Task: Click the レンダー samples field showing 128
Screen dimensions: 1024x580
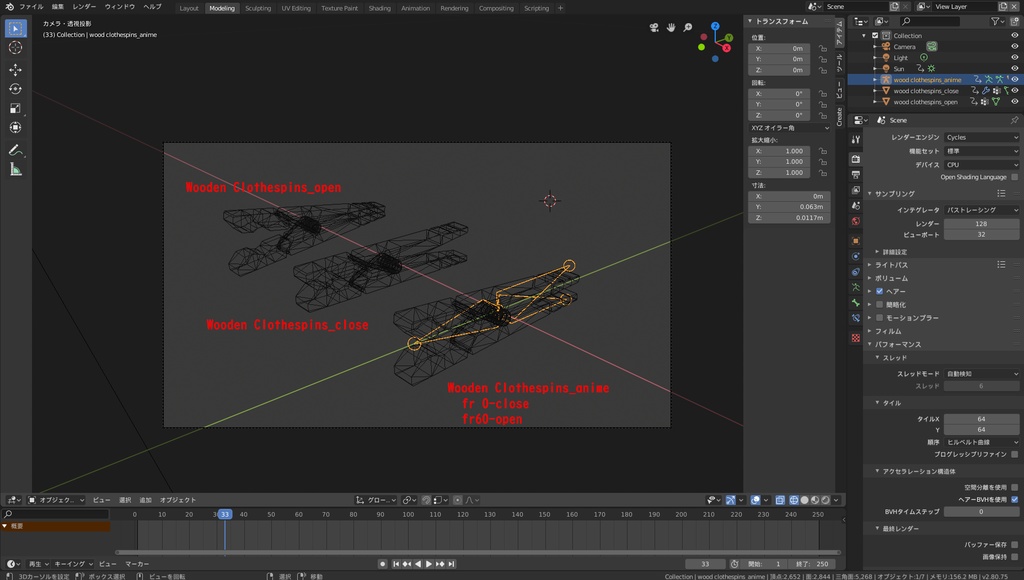Action: pos(981,223)
